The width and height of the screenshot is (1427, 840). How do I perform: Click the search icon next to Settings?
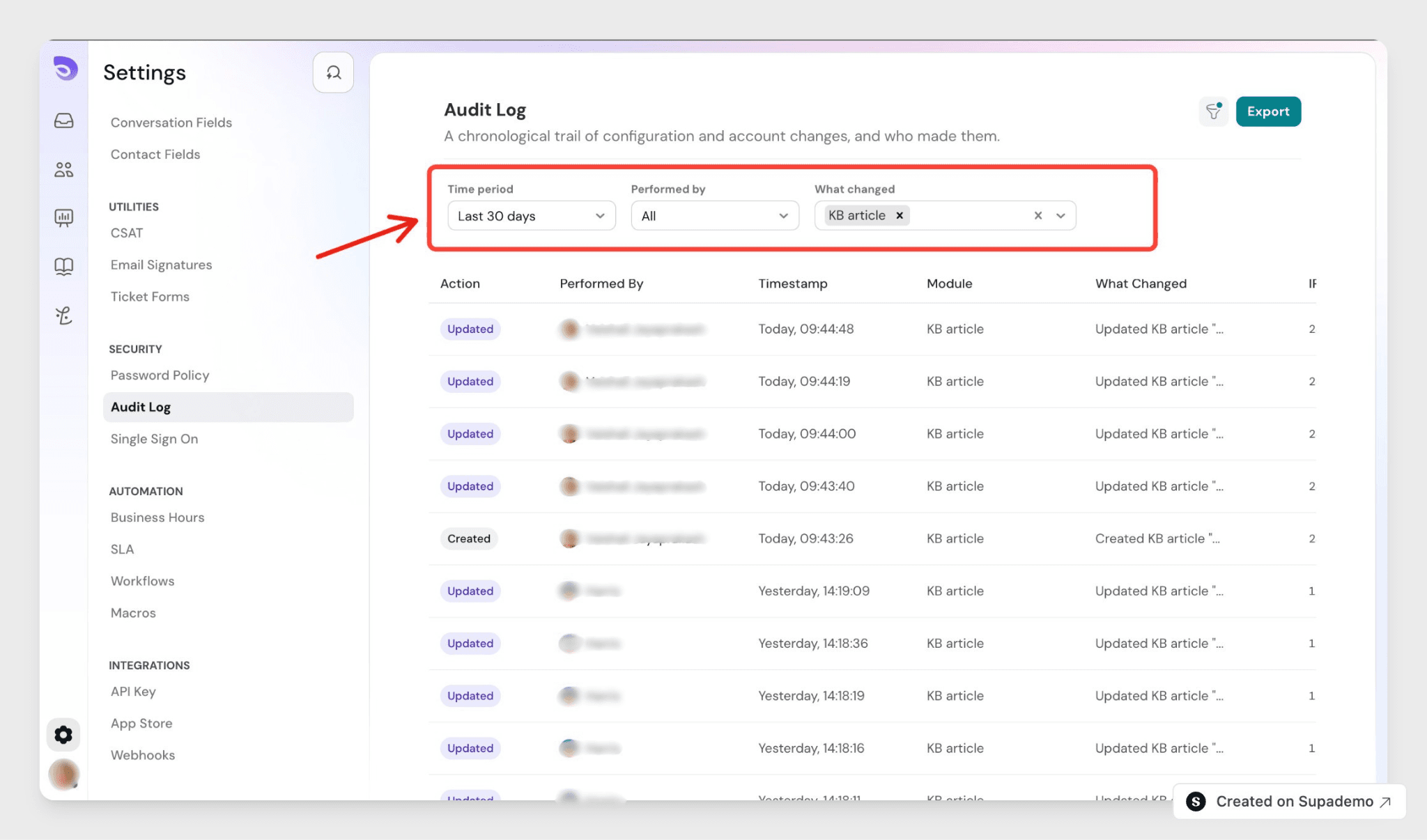tap(333, 72)
